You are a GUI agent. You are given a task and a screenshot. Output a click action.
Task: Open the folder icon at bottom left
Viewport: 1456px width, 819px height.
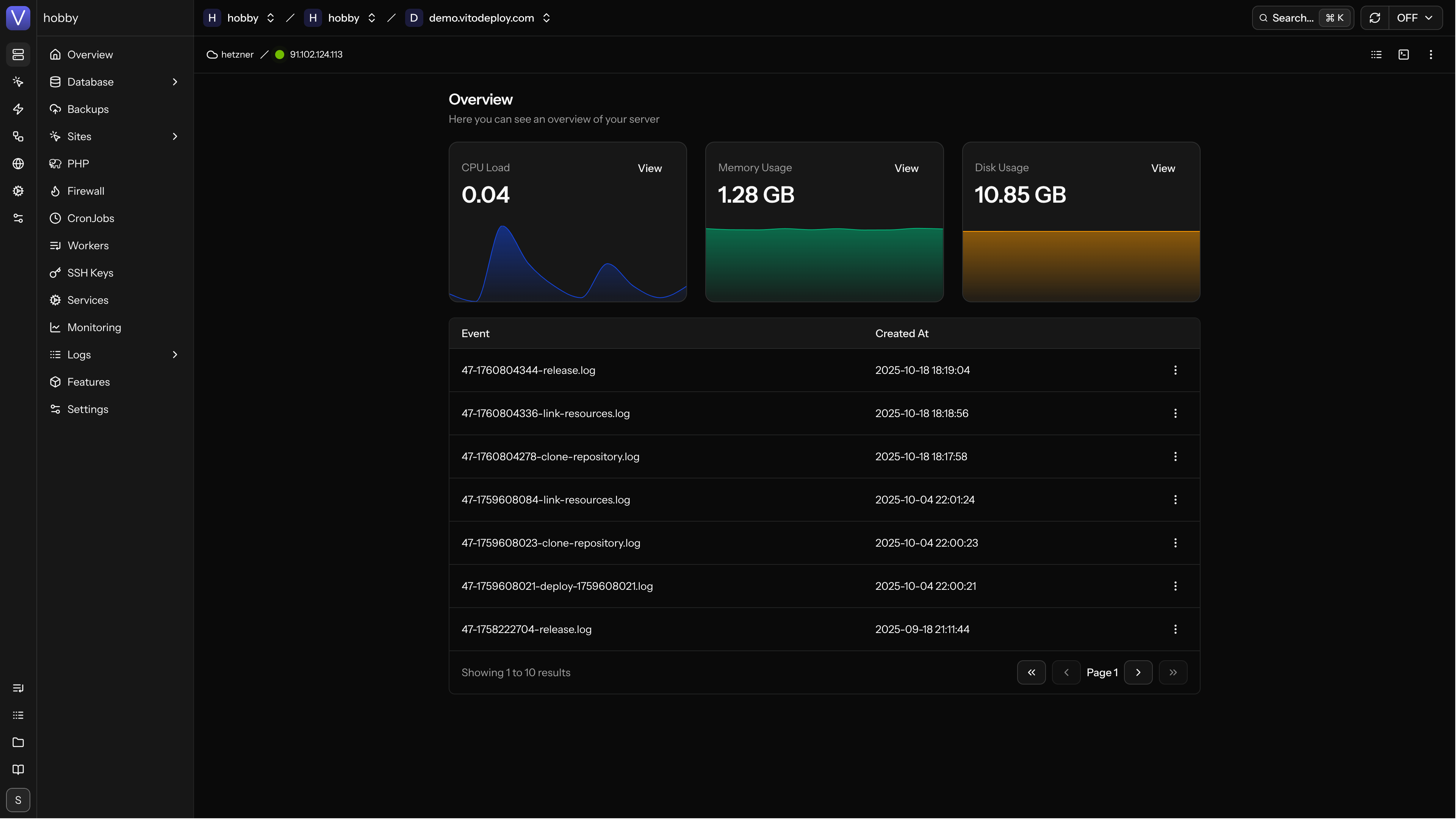pos(18,742)
